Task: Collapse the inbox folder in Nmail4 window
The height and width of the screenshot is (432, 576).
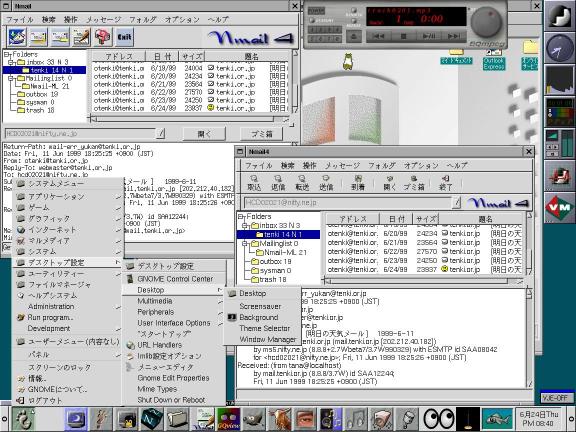Action: 245,225
